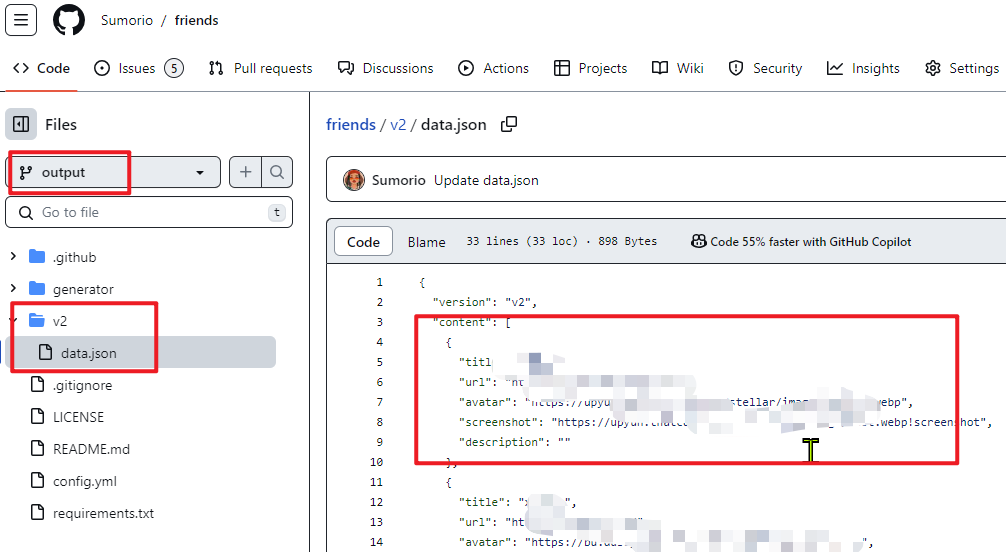Click the GitHub Octocat logo
1006x552 pixels.
(x=69, y=20)
